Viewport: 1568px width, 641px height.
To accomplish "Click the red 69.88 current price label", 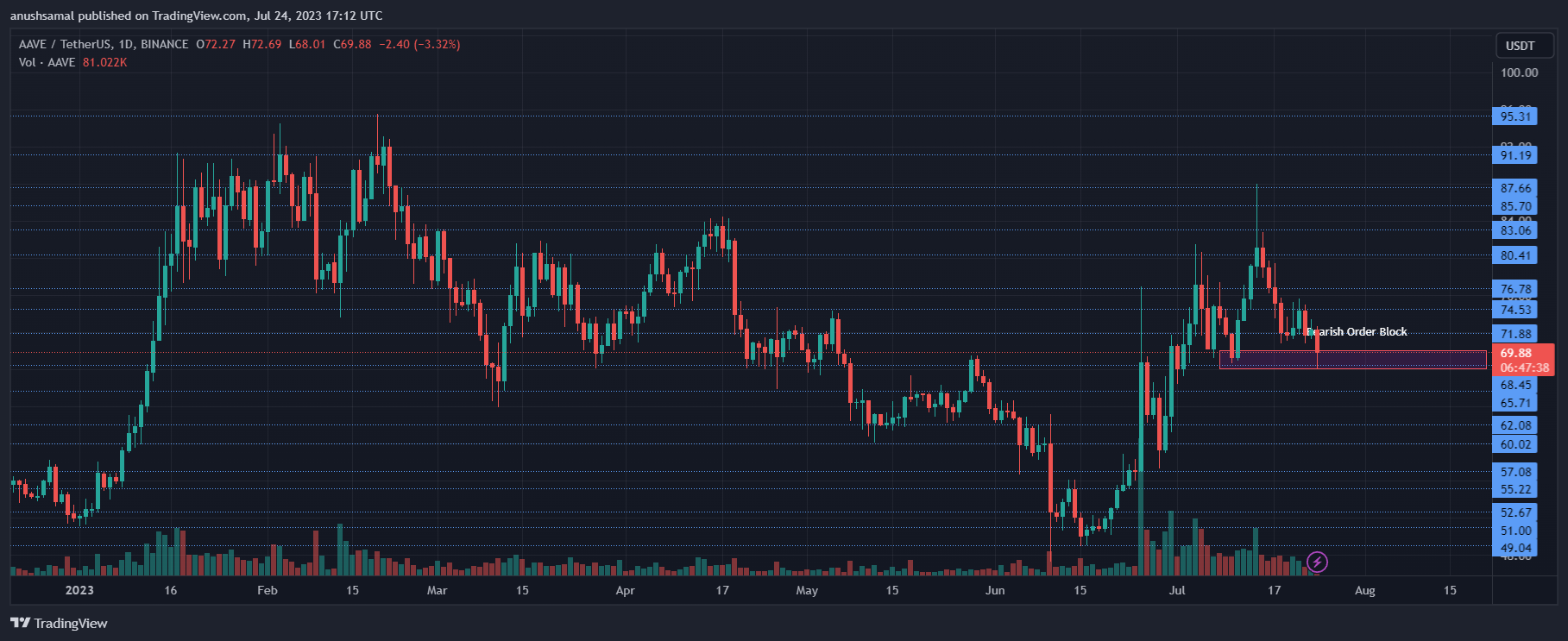I will (1515, 353).
